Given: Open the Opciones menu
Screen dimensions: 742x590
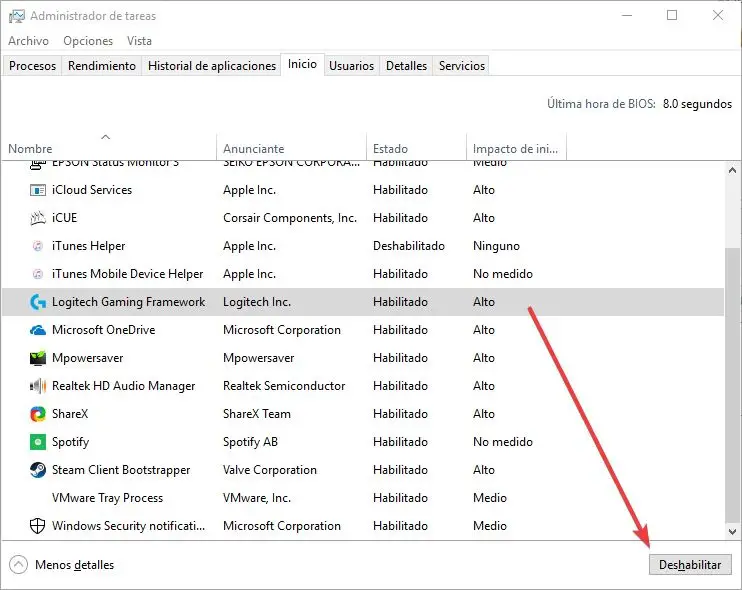Looking at the screenshot, I should [88, 41].
